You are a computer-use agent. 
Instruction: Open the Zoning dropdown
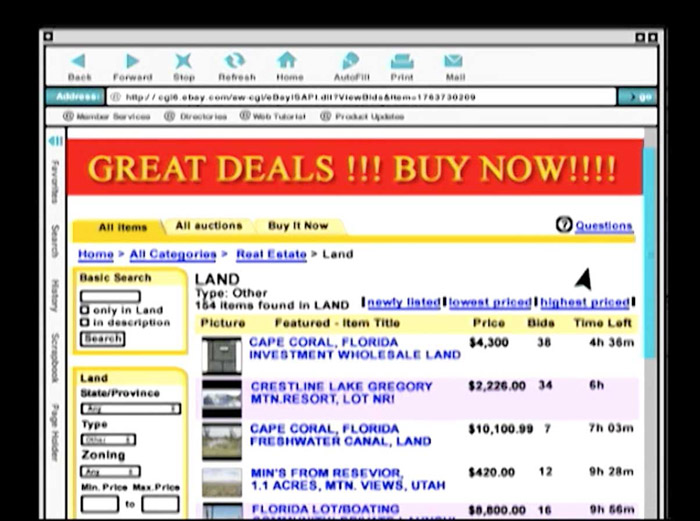pyautogui.click(x=110, y=471)
